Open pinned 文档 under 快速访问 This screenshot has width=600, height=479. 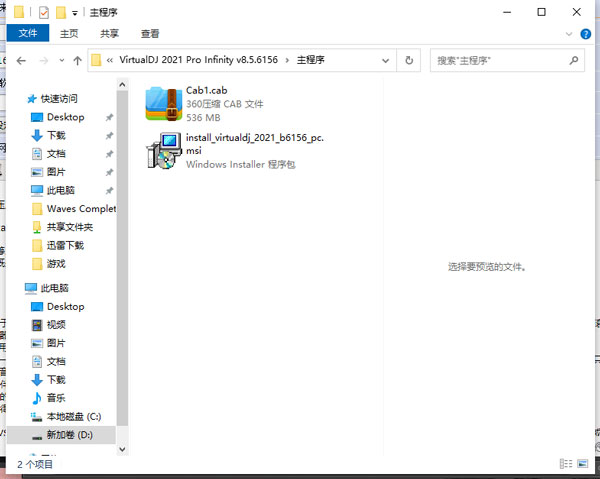point(56,154)
